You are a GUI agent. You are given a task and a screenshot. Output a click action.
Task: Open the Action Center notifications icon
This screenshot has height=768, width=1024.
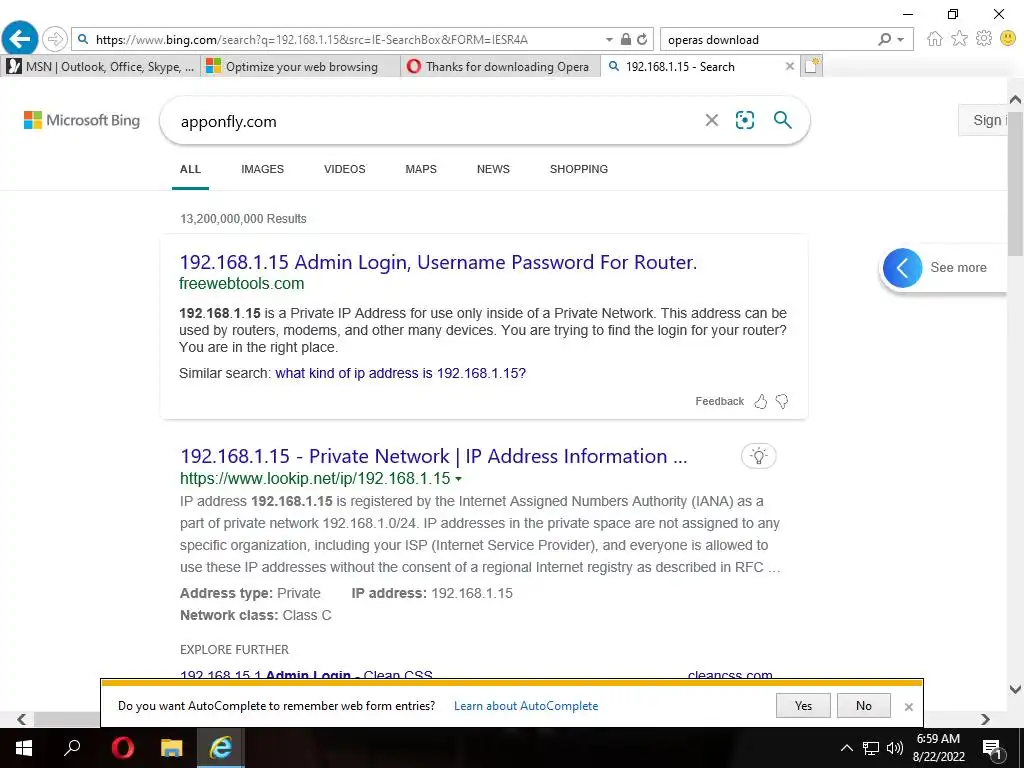[992, 750]
